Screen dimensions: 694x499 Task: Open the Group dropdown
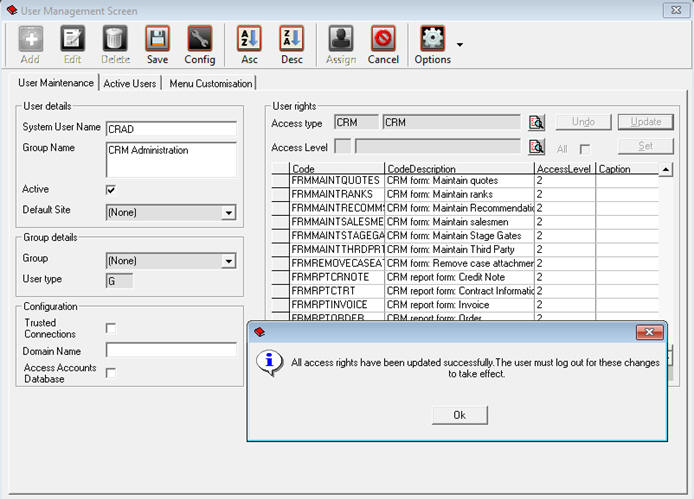[228, 261]
